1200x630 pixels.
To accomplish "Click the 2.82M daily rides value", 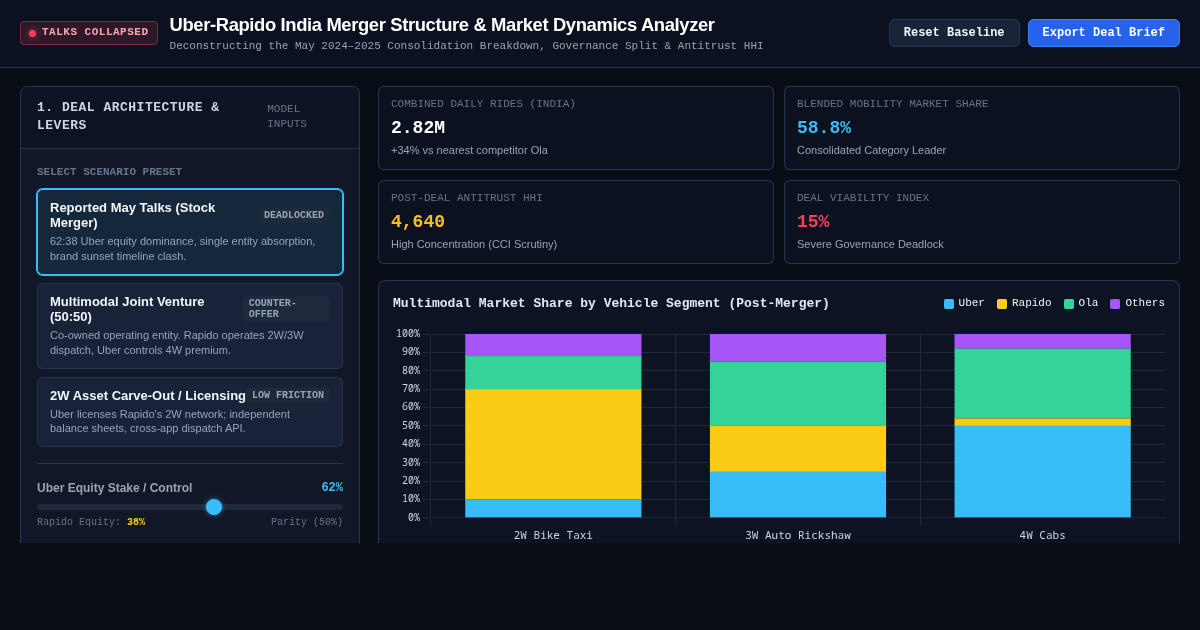I will pos(418,128).
